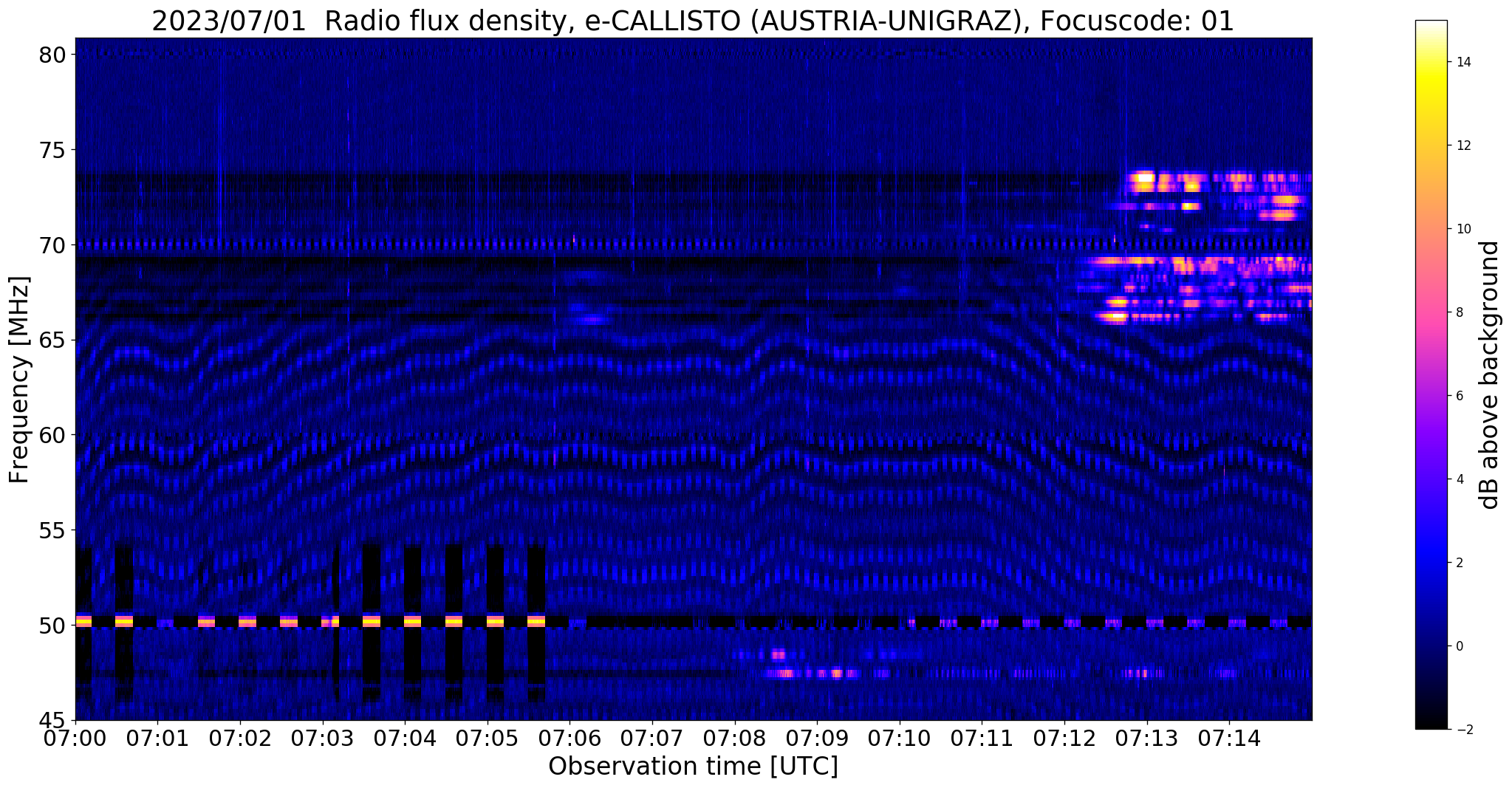Click the colorbar tick value 14

tap(1463, 62)
